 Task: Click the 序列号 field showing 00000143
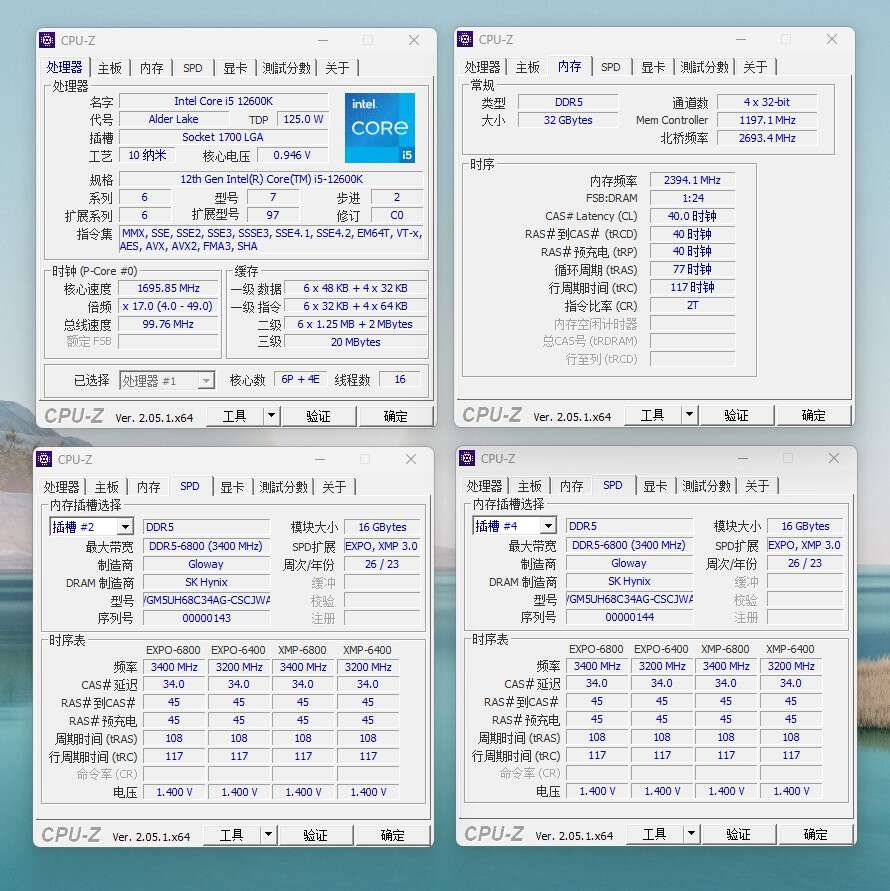(206, 618)
